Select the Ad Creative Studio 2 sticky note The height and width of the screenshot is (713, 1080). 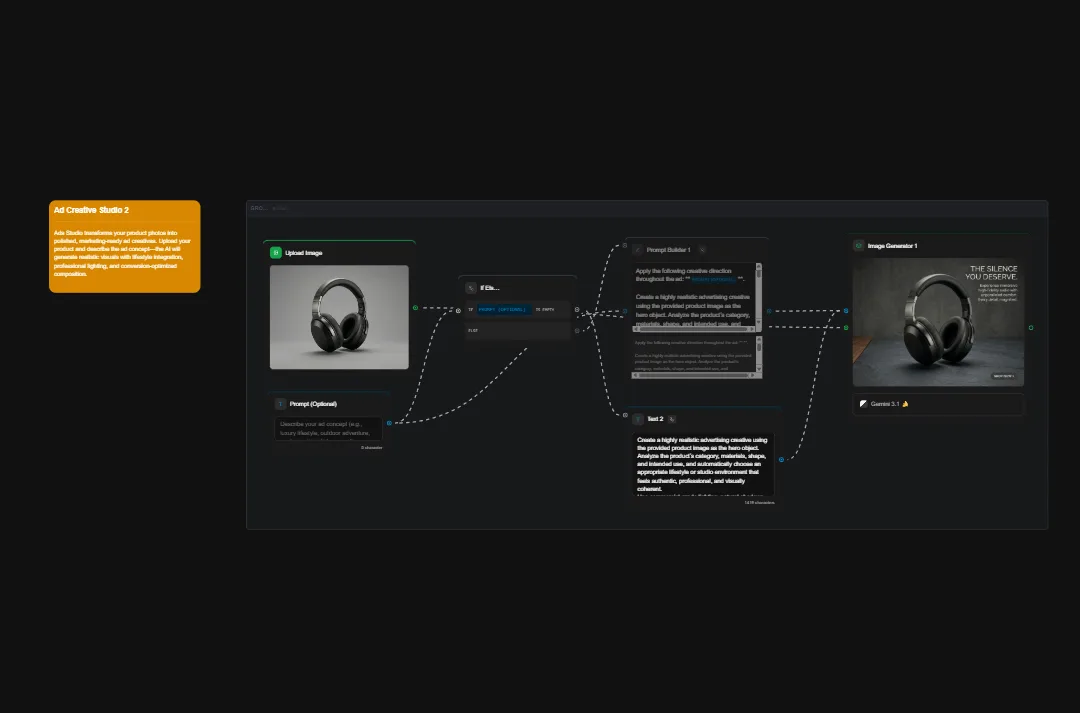124,245
